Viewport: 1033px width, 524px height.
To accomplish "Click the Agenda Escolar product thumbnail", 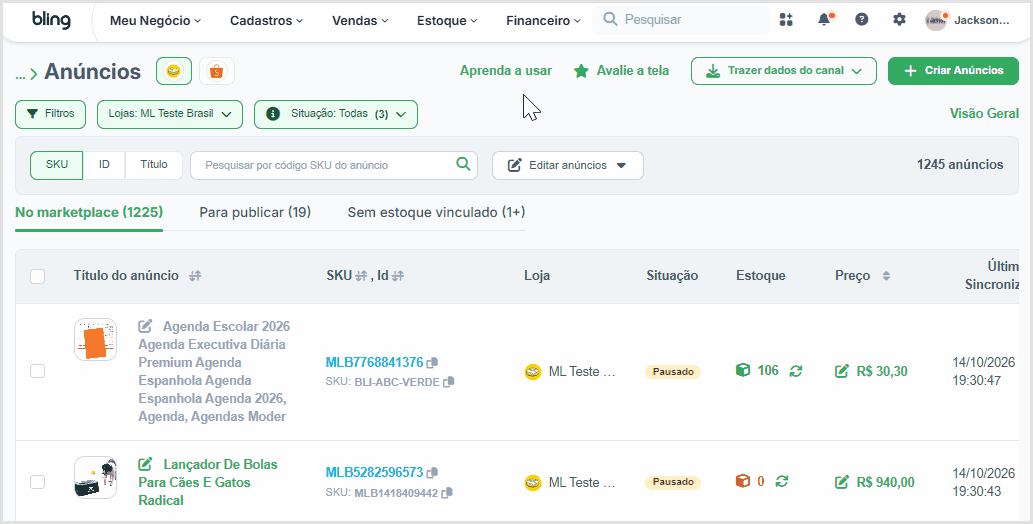I will (x=96, y=339).
